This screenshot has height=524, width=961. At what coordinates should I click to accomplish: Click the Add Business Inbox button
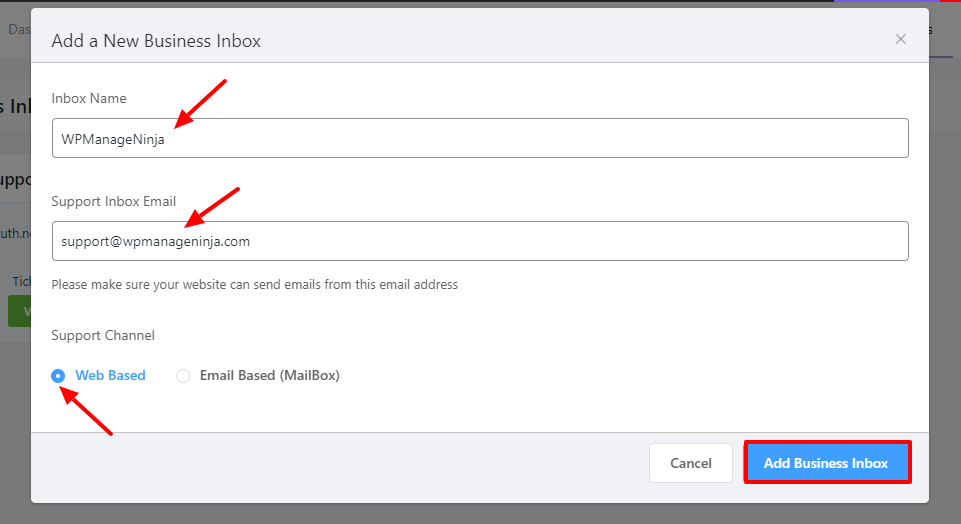coord(827,463)
